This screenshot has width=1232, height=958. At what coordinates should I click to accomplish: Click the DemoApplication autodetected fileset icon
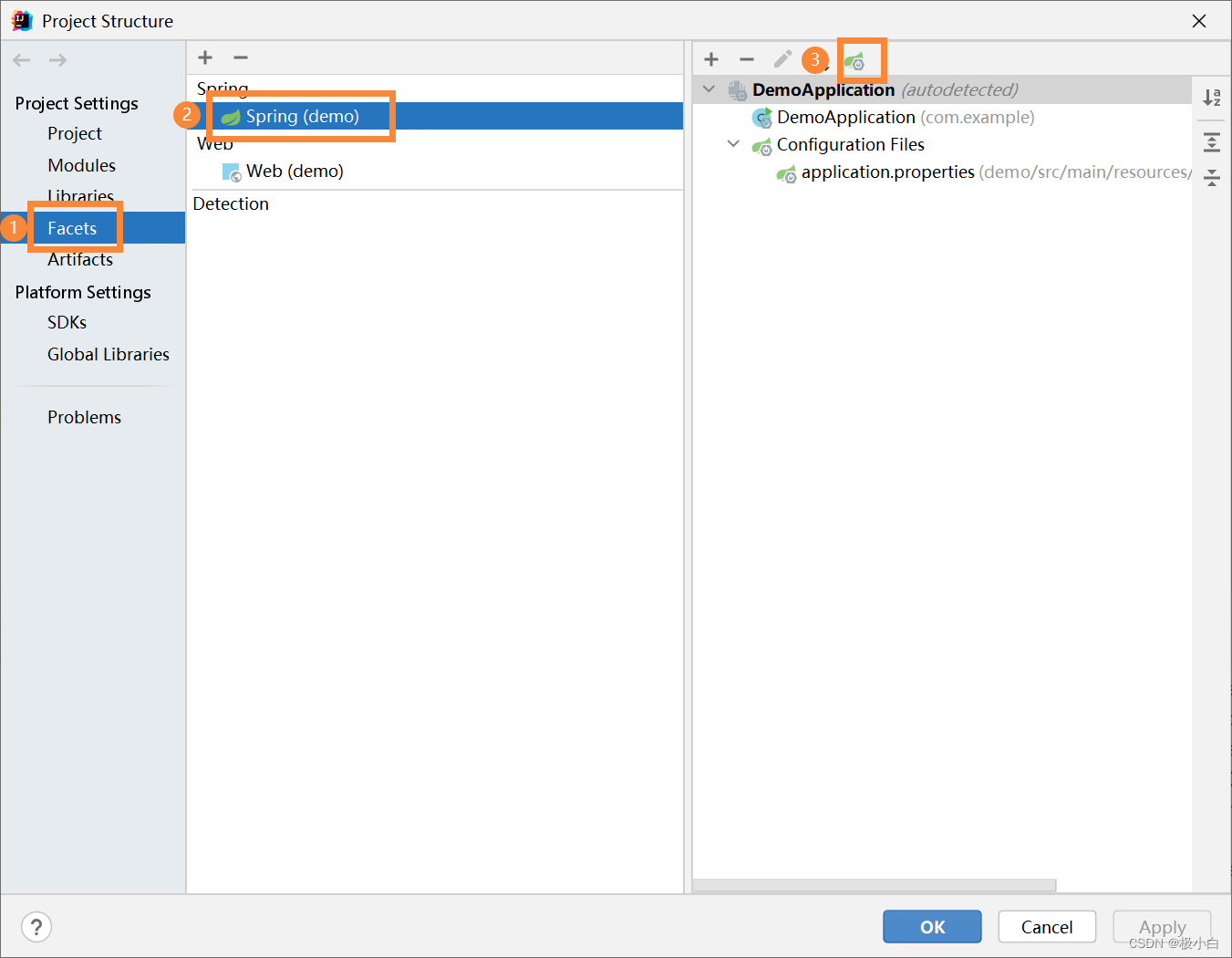pos(738,90)
